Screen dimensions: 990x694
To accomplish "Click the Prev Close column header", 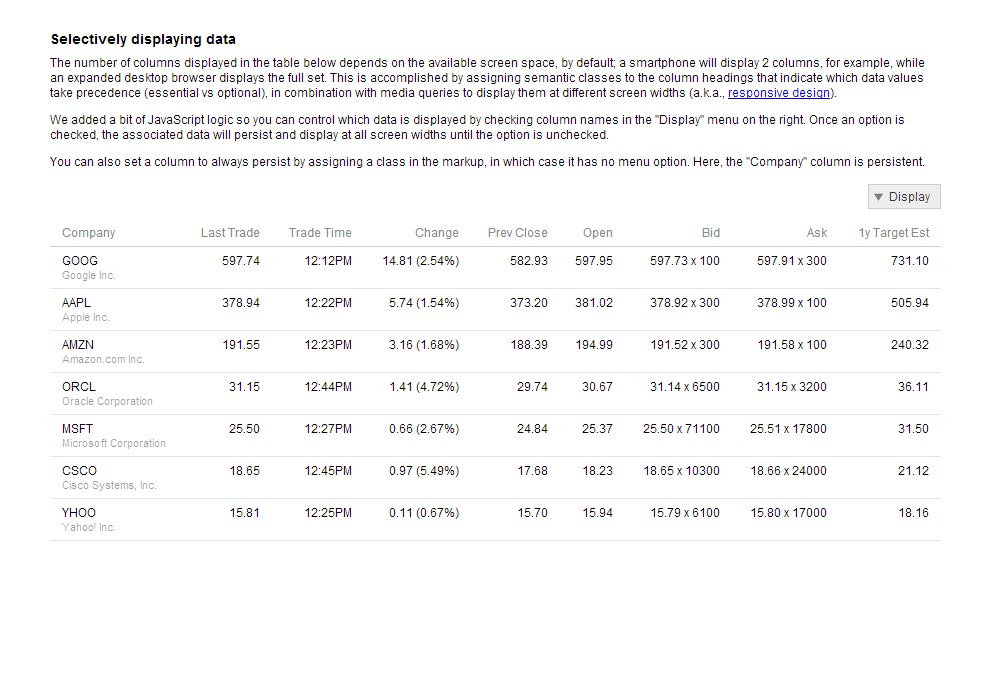I will 517,232.
